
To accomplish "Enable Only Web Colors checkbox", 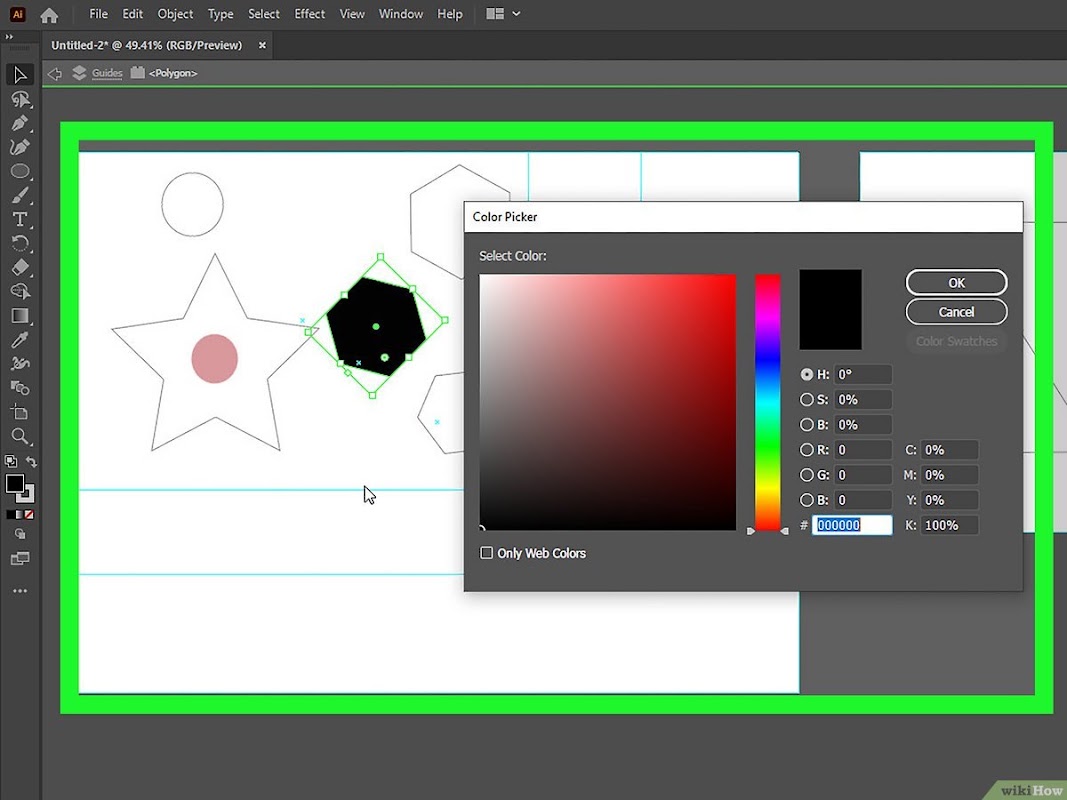I will pos(486,553).
